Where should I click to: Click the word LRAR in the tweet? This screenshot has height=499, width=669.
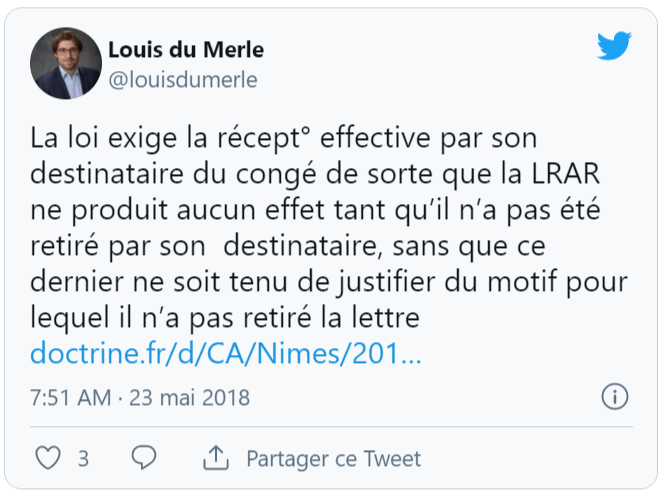pos(566,174)
